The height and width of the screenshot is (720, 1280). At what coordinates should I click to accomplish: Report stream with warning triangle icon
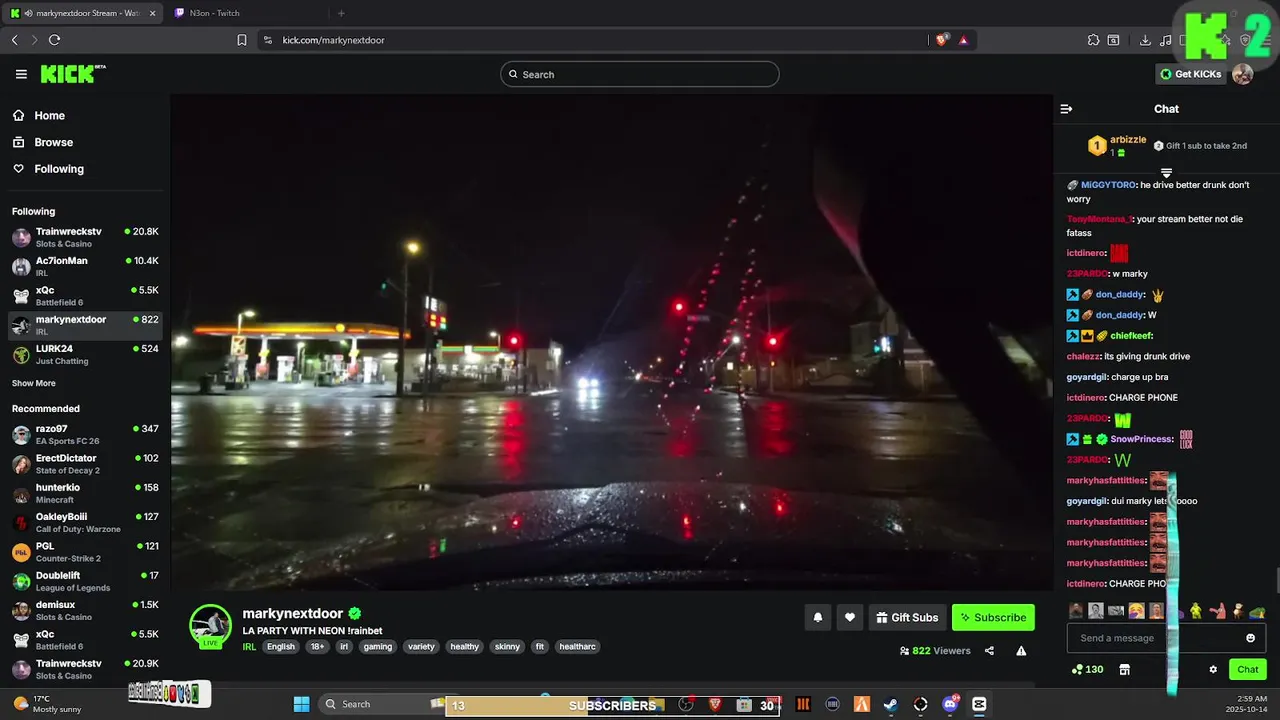[1021, 651]
